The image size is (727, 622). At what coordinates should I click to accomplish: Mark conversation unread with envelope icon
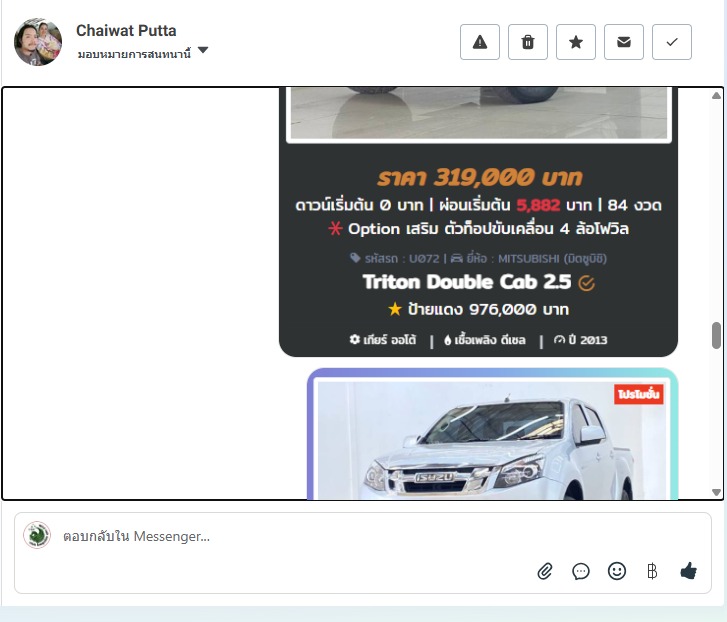[624, 42]
